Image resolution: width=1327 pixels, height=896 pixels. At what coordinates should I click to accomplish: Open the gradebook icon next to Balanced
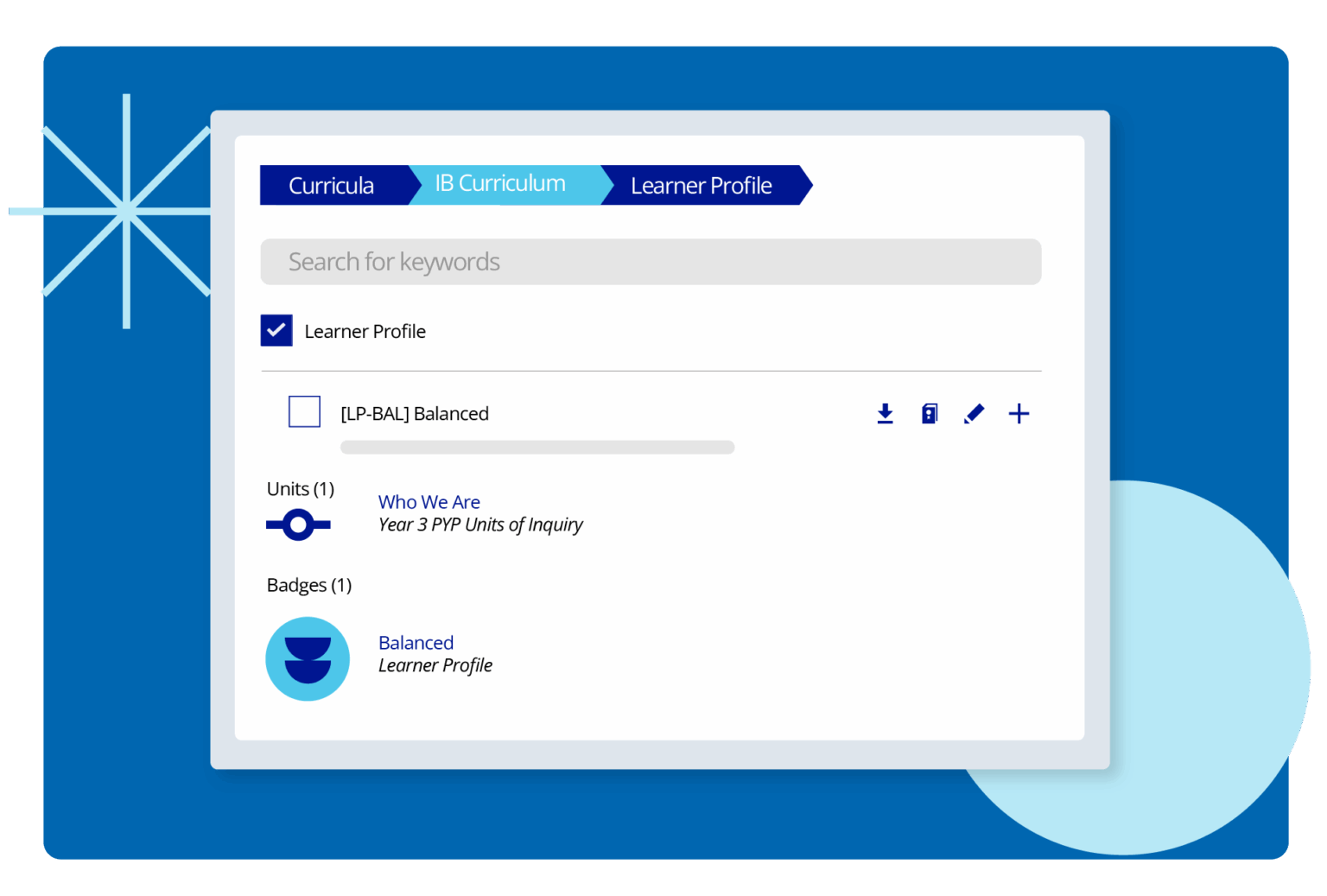(x=930, y=413)
